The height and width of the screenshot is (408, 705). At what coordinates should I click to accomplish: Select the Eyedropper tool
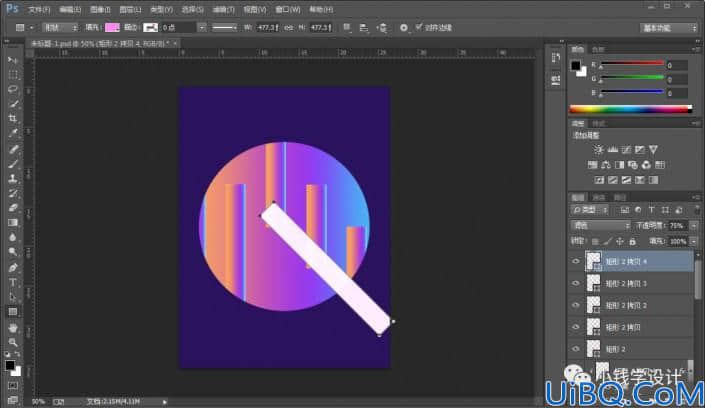point(13,133)
